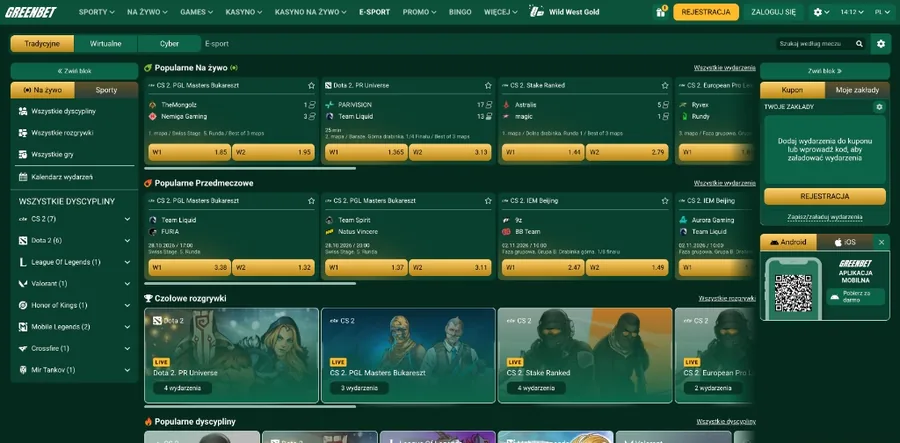Open the KASYNO NA ŻYWO dropdown

pos(311,12)
